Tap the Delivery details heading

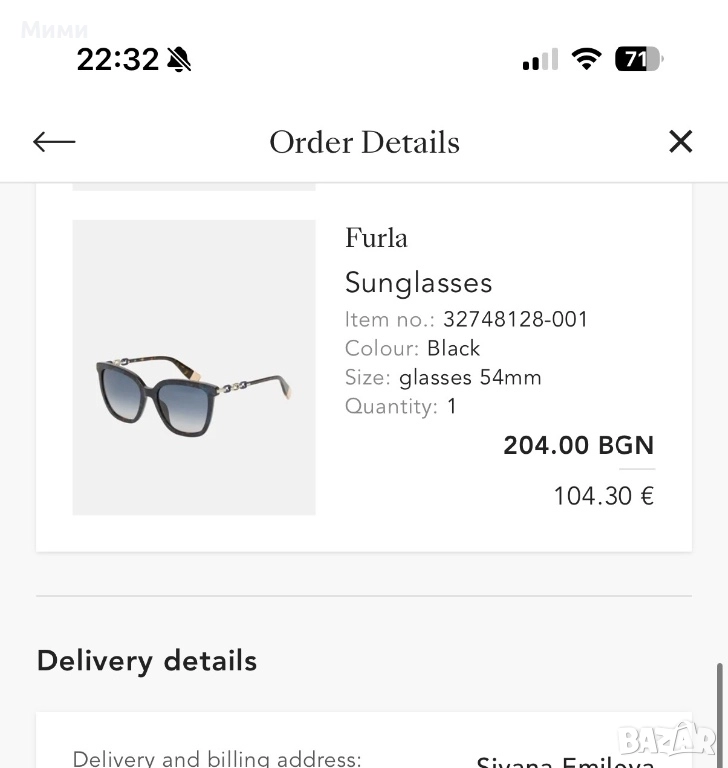(147, 661)
